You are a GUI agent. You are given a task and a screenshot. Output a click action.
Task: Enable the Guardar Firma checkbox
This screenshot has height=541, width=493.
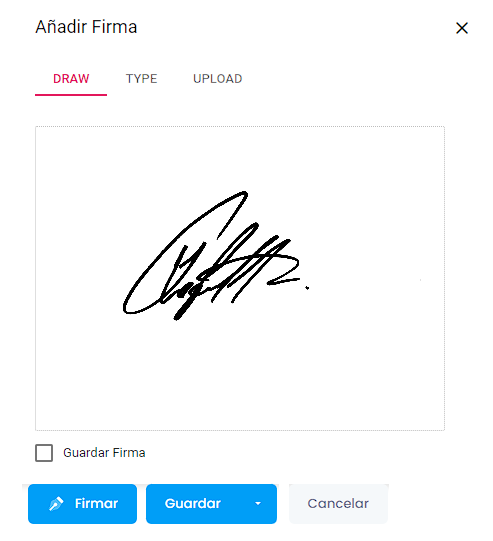pos(44,453)
